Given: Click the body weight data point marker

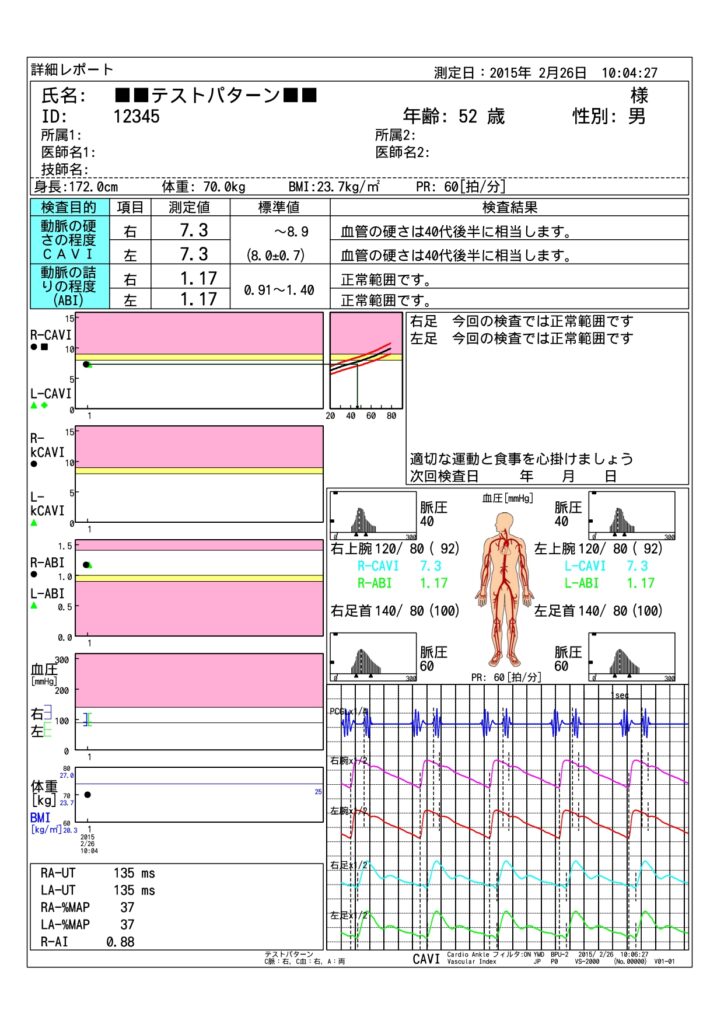Looking at the screenshot, I should [88, 795].
